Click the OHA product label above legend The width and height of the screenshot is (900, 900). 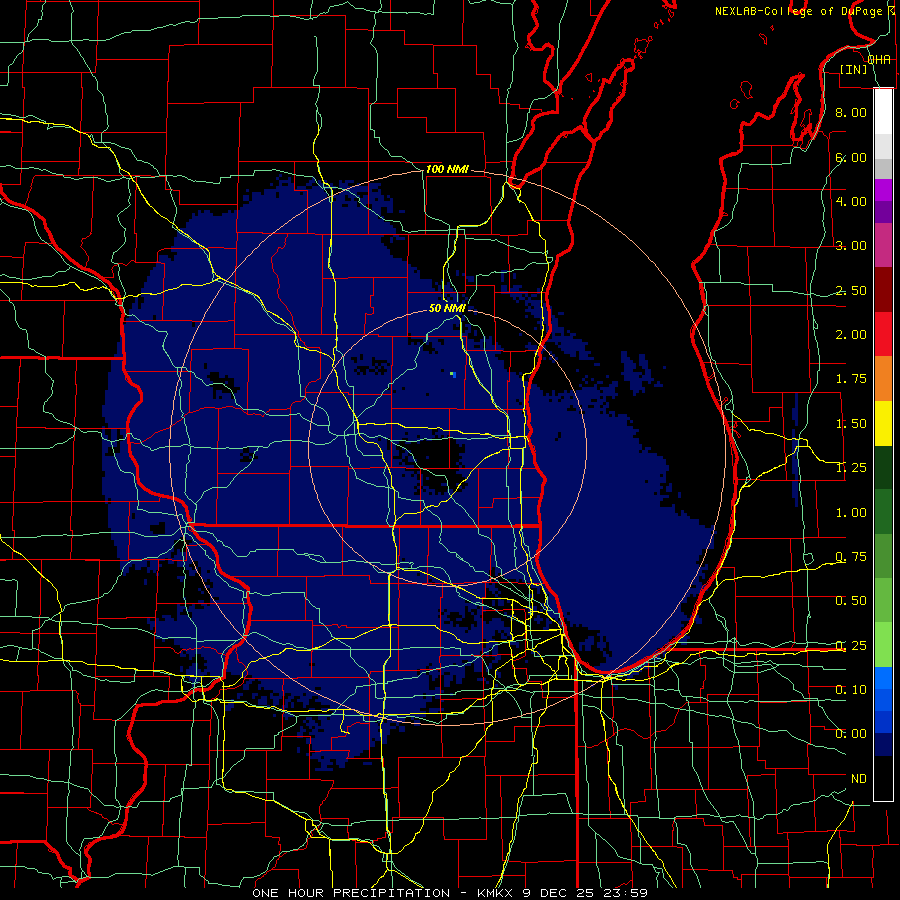[x=879, y=60]
